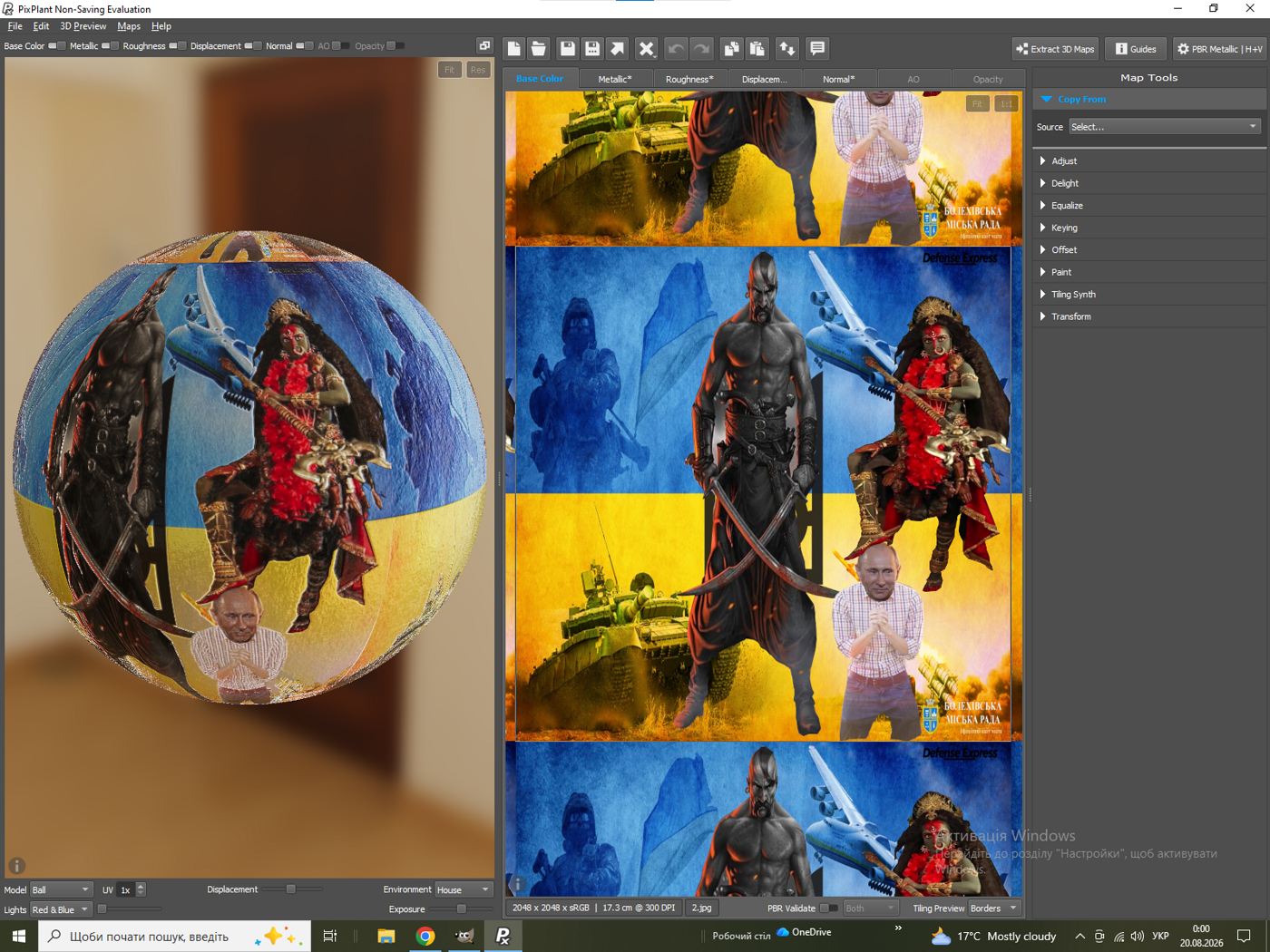The image size is (1270, 952).
Task: Click the X delete icon in the toolbar
Action: [x=647, y=49]
